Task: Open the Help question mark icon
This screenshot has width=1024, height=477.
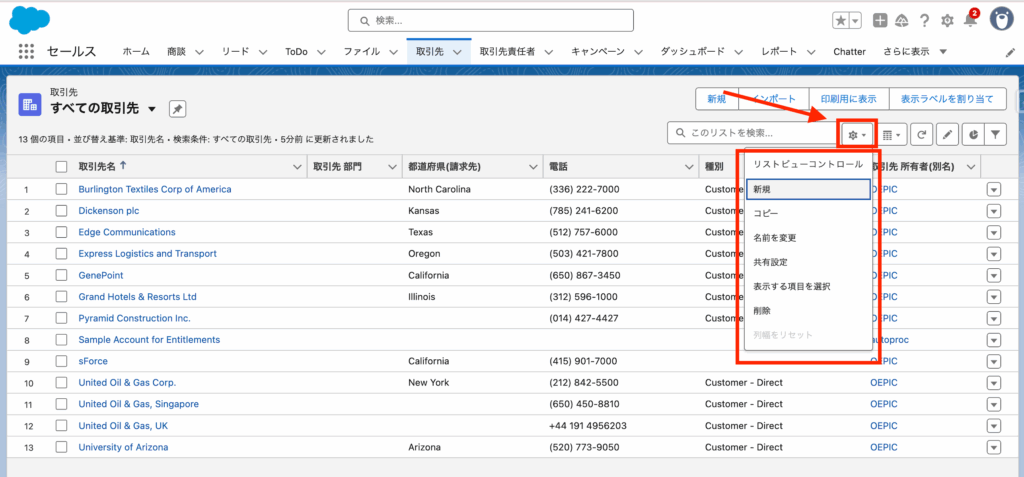Action: pyautogui.click(x=924, y=20)
